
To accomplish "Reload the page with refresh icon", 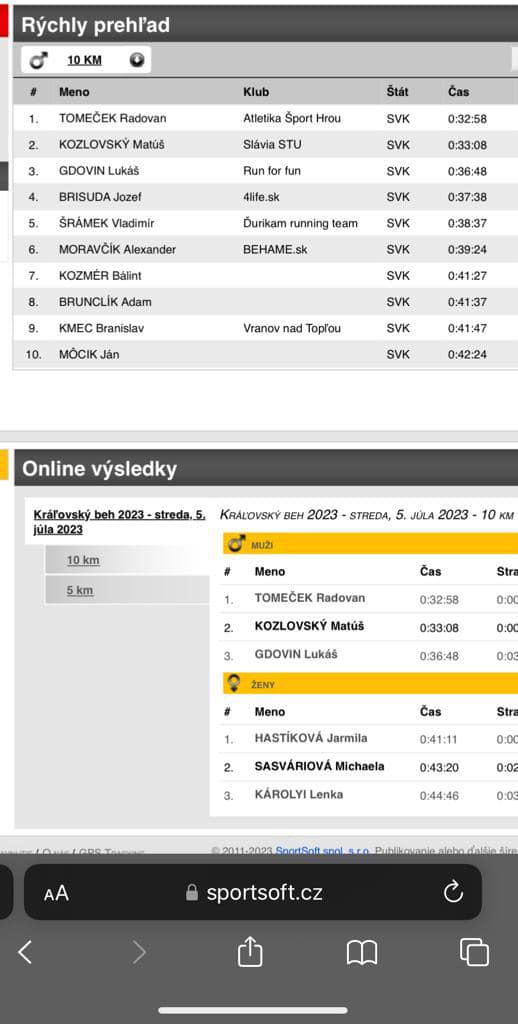I will point(453,892).
